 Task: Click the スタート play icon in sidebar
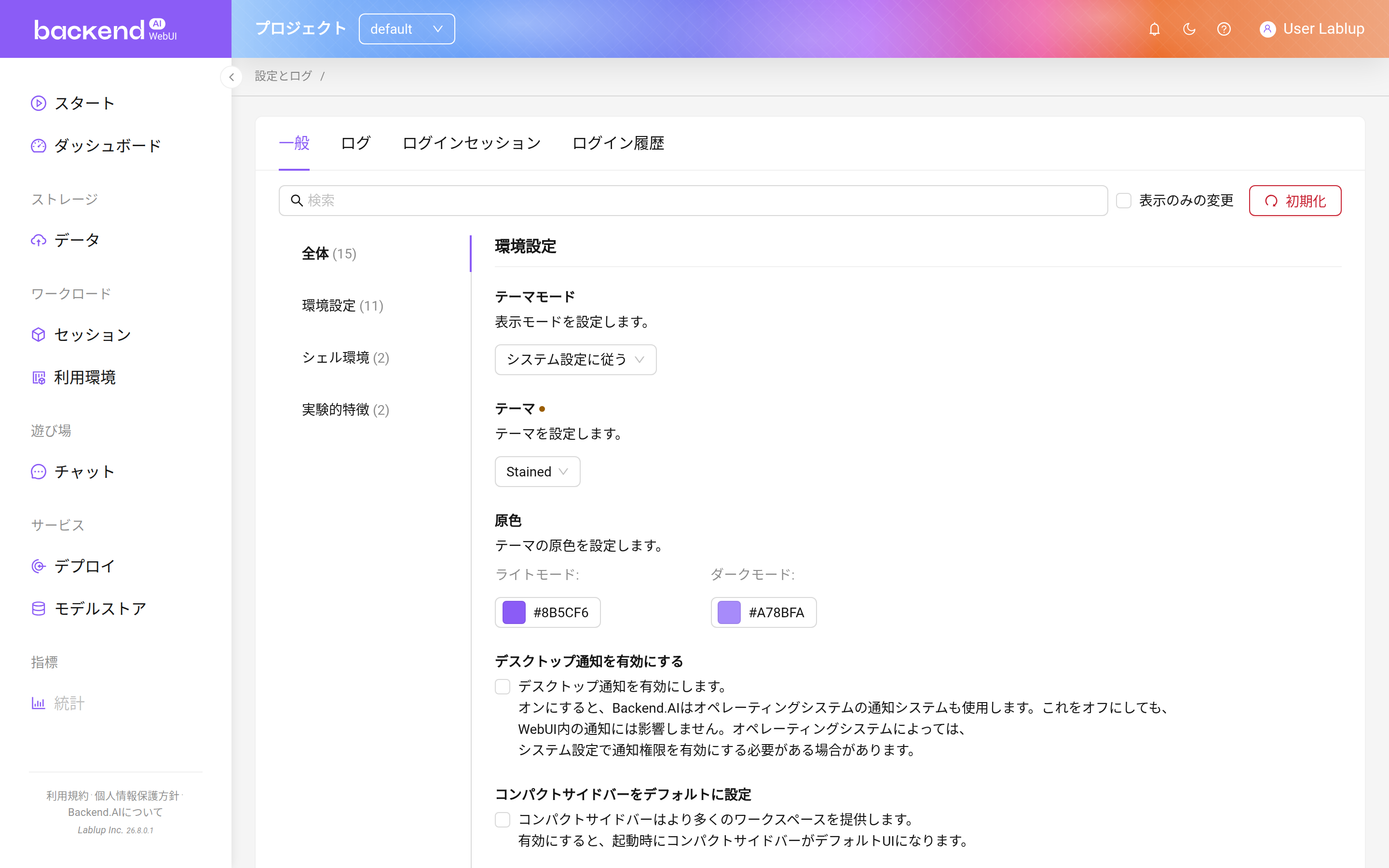pyautogui.click(x=39, y=103)
